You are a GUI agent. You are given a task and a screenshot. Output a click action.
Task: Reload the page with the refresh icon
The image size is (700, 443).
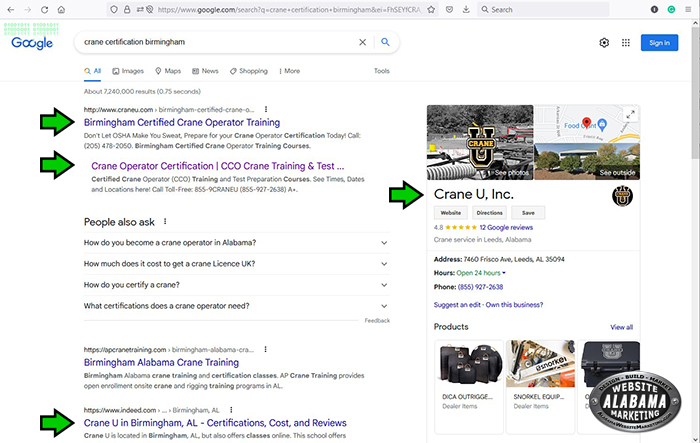[x=44, y=9]
